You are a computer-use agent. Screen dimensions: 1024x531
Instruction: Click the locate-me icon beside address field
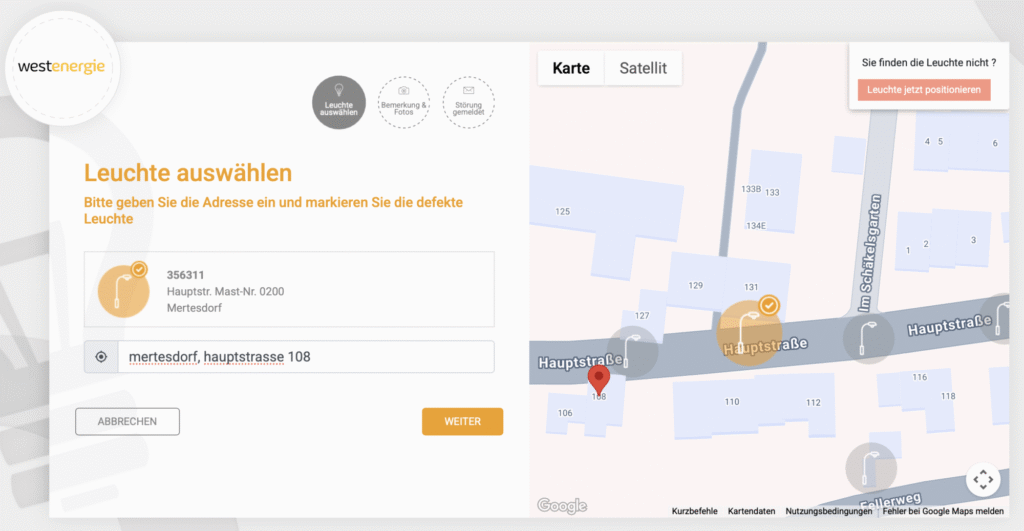(x=101, y=357)
